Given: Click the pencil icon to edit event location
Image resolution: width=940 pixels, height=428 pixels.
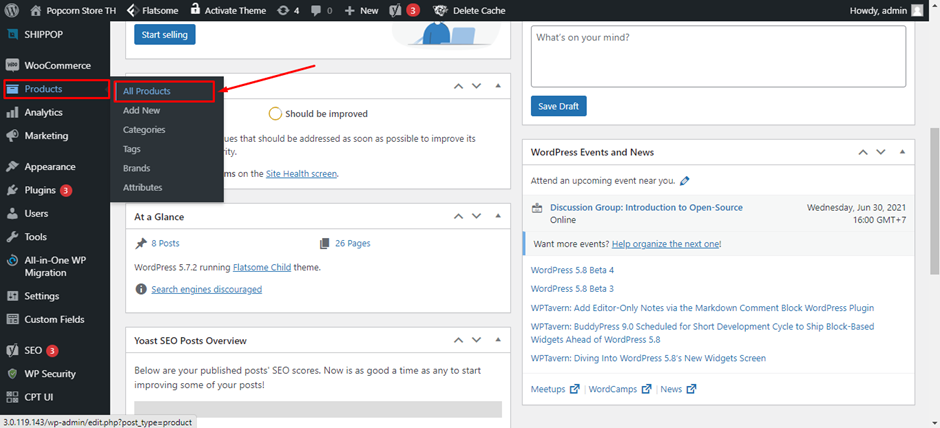Looking at the screenshot, I should point(685,180).
